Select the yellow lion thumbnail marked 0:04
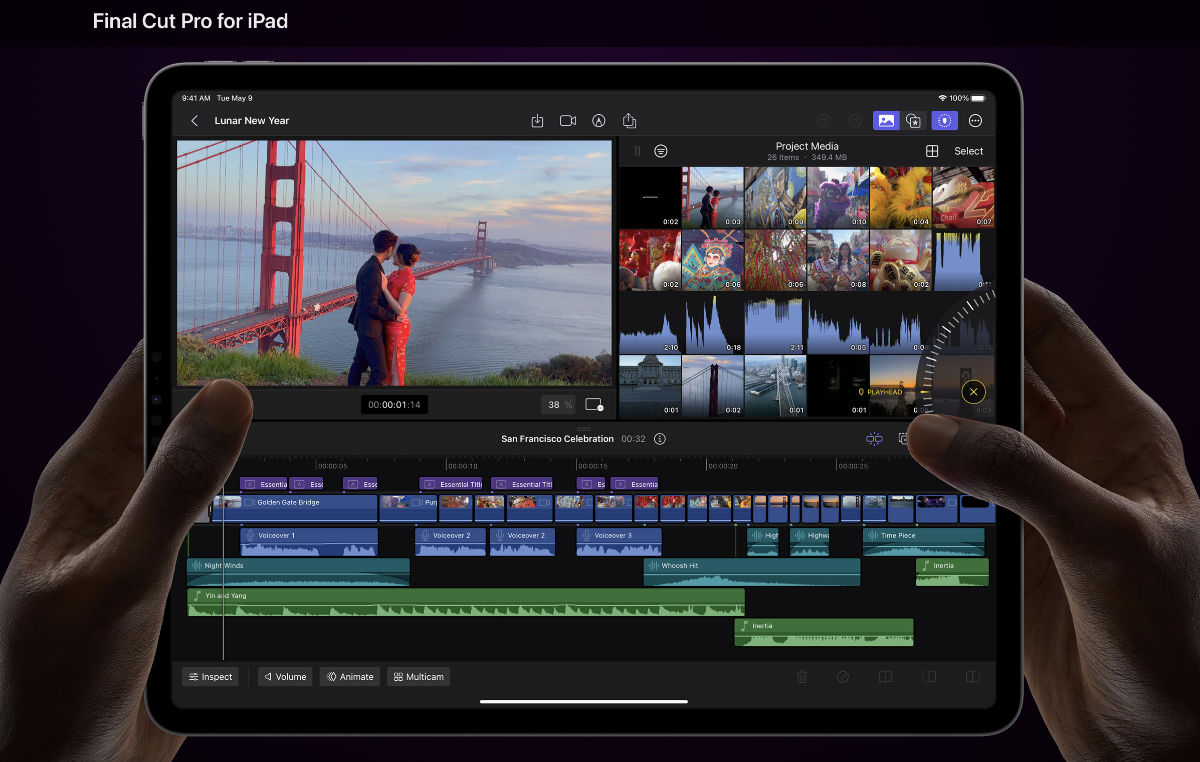 pos(900,198)
